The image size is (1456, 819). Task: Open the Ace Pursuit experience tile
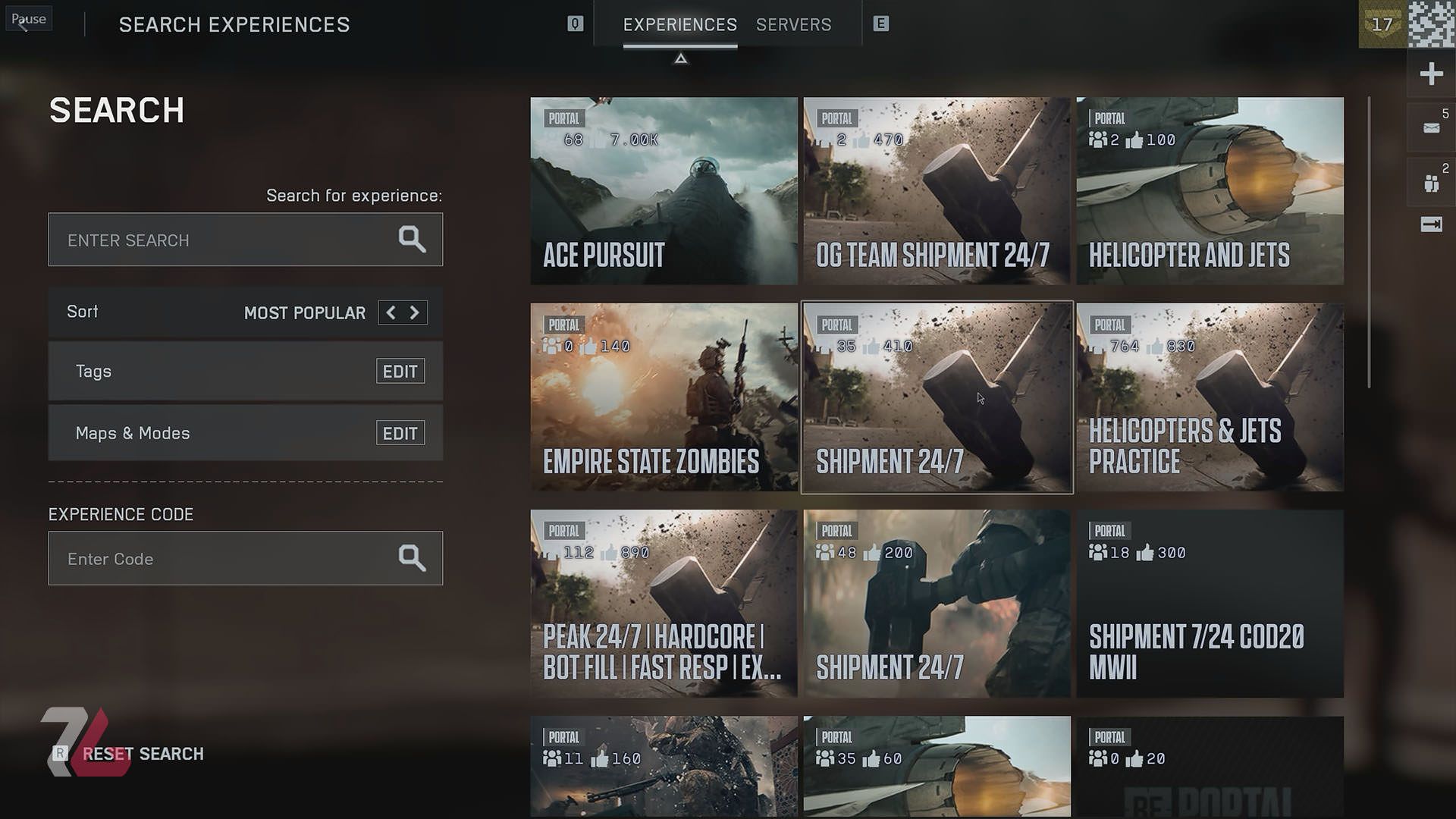click(x=664, y=191)
